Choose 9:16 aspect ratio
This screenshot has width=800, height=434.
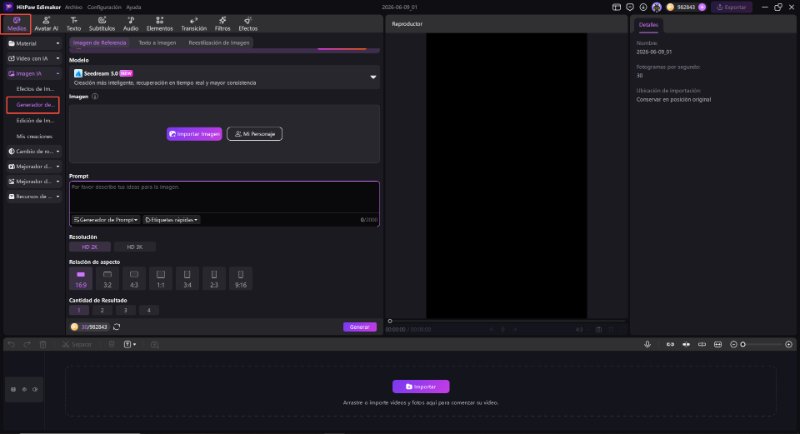coord(240,279)
